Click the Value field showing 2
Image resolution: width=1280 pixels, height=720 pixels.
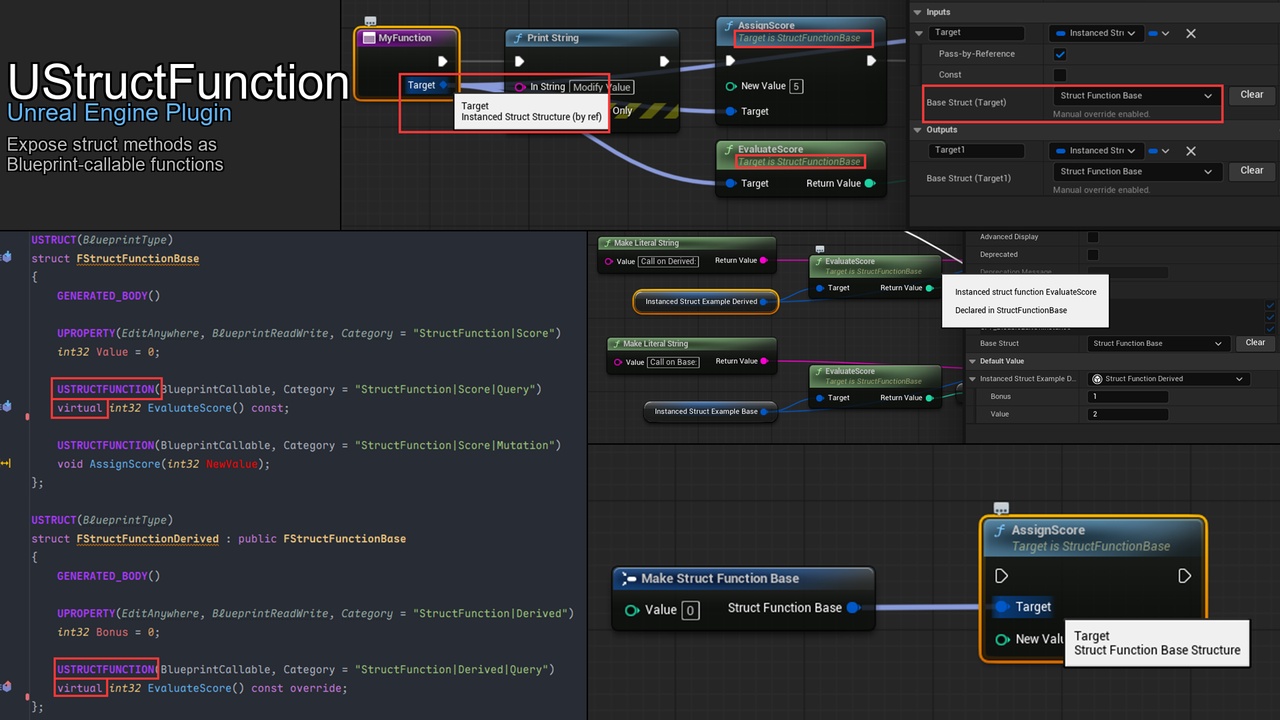[x=1128, y=414]
